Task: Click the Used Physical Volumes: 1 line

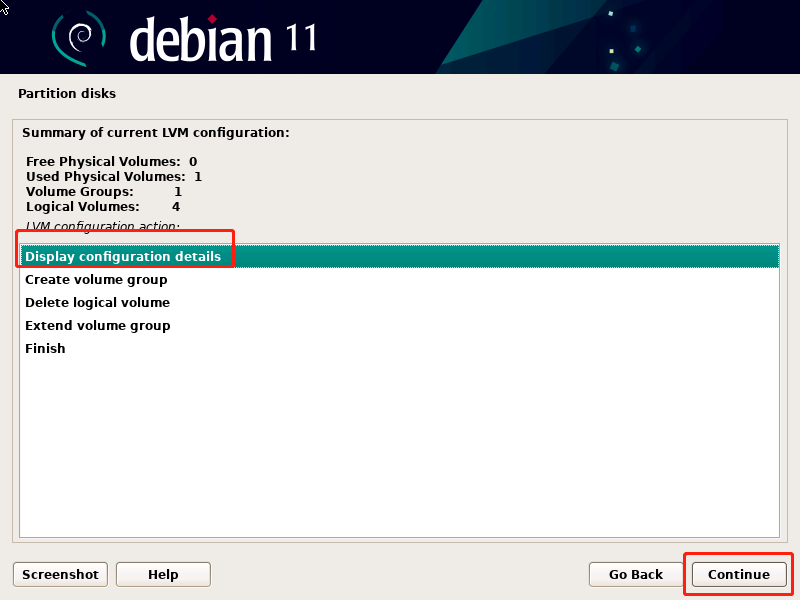Action: (x=114, y=177)
